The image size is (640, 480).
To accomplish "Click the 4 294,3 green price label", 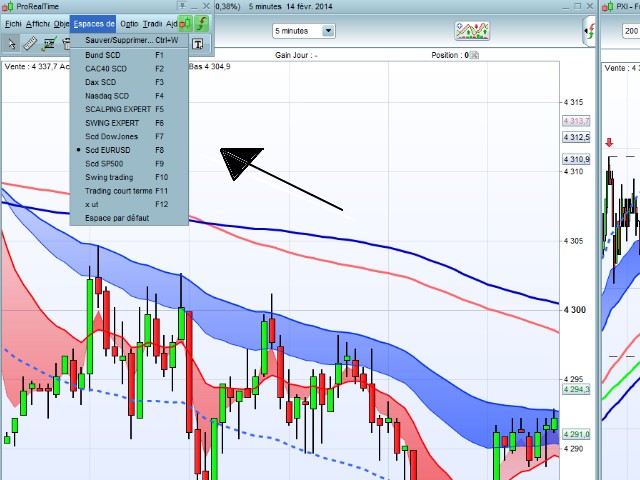I will tap(576, 389).
